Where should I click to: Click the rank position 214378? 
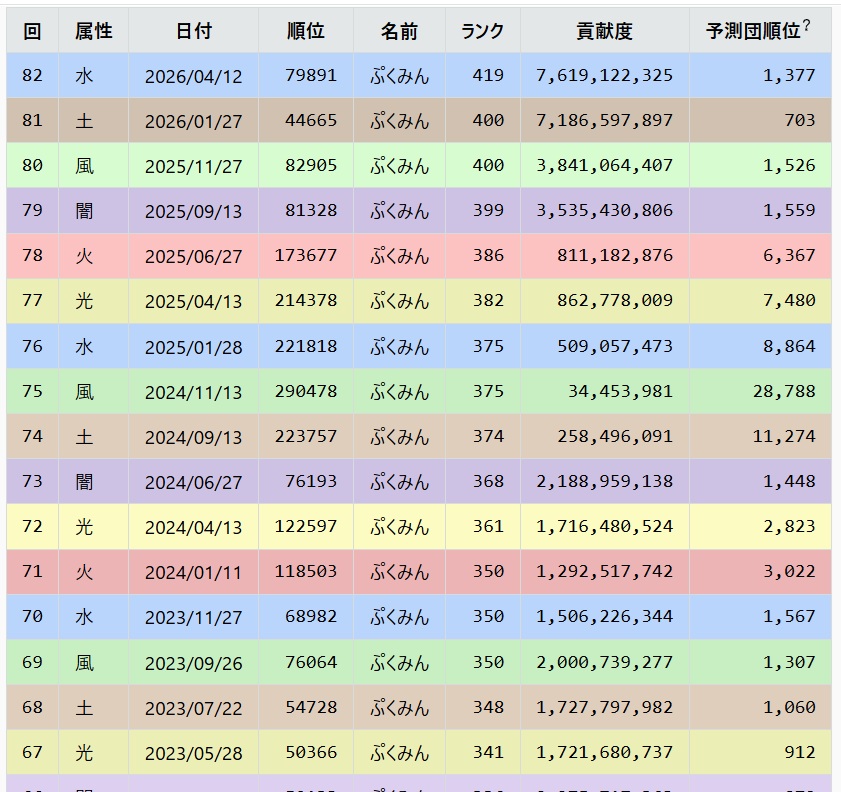click(x=306, y=301)
